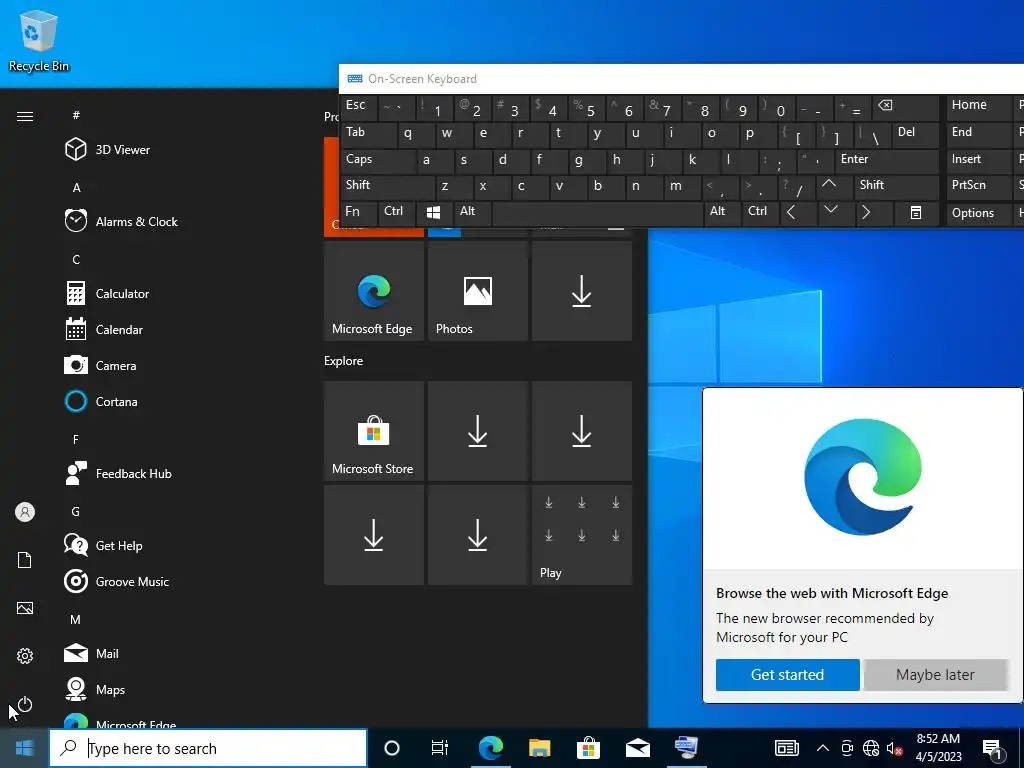1024x768 pixels.
Task: Click Backspace key on On-Screen Keyboard
Action: [906, 106]
